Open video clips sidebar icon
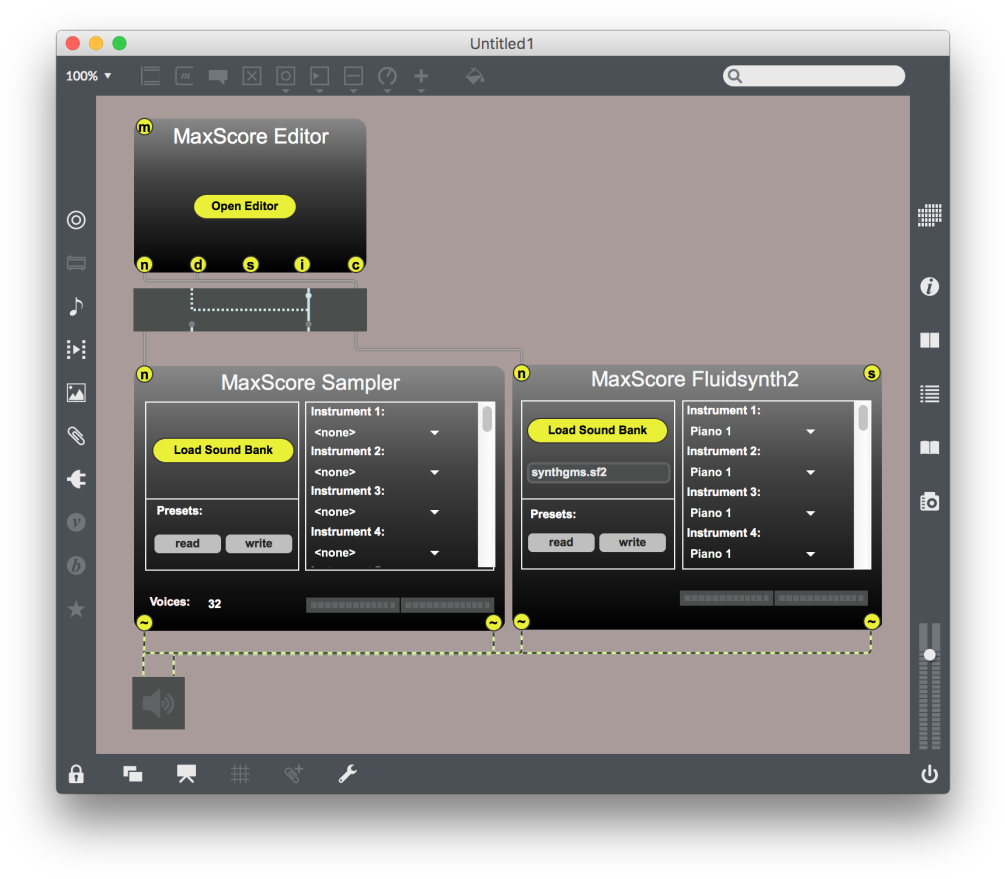Screen dimensions: 1005x879 (76, 349)
